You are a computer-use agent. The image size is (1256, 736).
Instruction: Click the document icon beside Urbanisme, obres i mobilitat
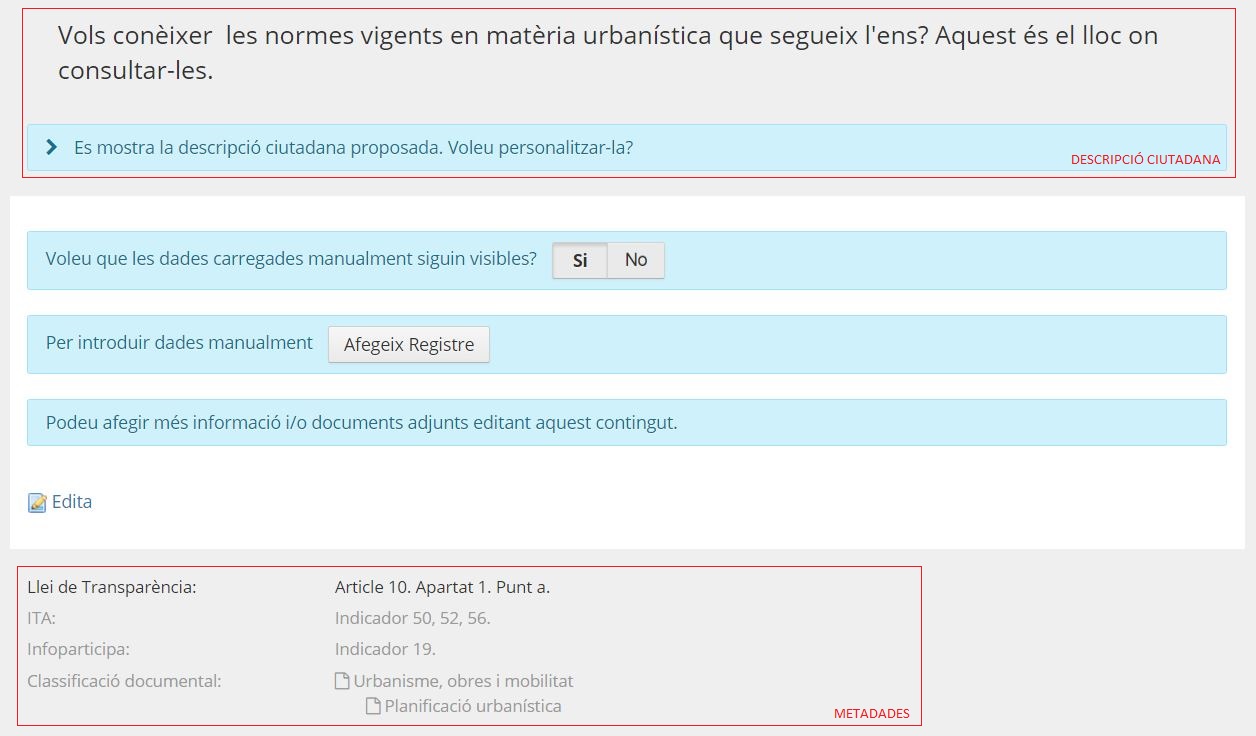[x=342, y=682]
